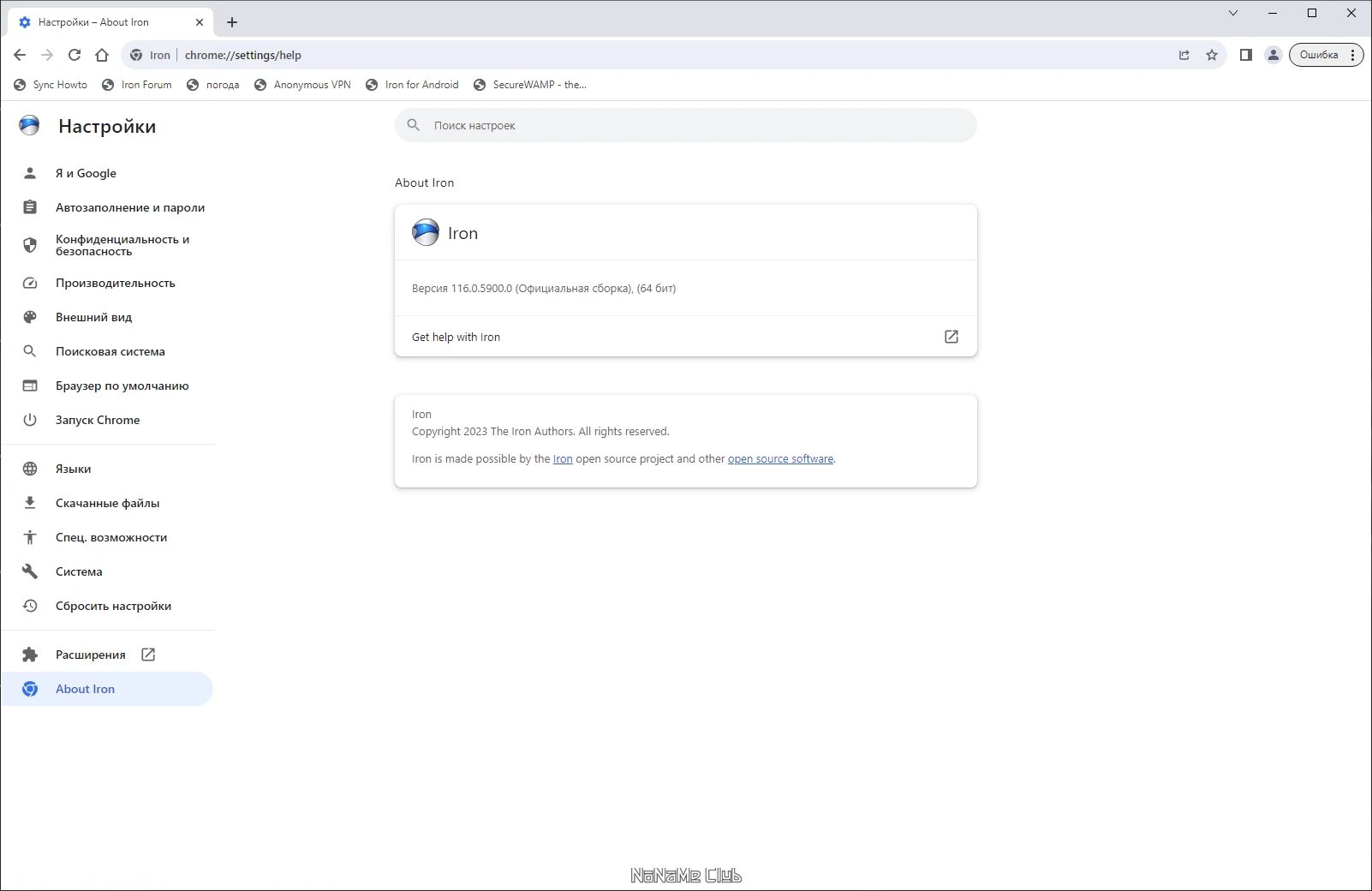The width and height of the screenshot is (1372, 891).
Task: Click the share page icon in the address bar
Action: coord(1184,55)
